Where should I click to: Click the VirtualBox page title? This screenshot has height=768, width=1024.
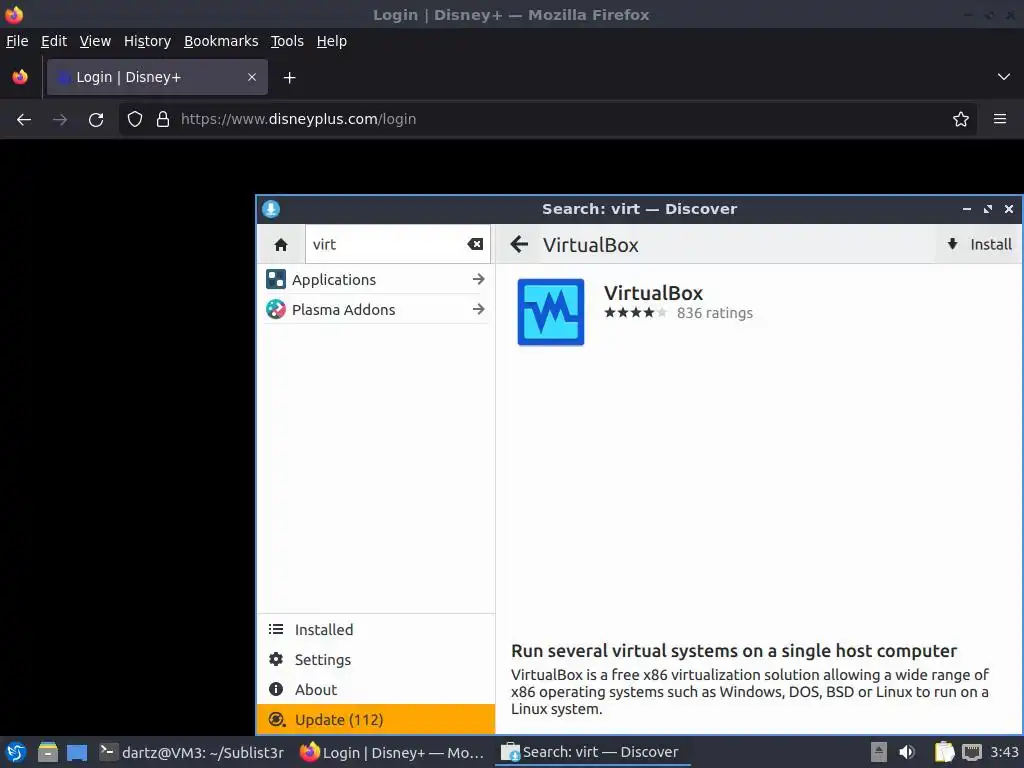[590, 245]
